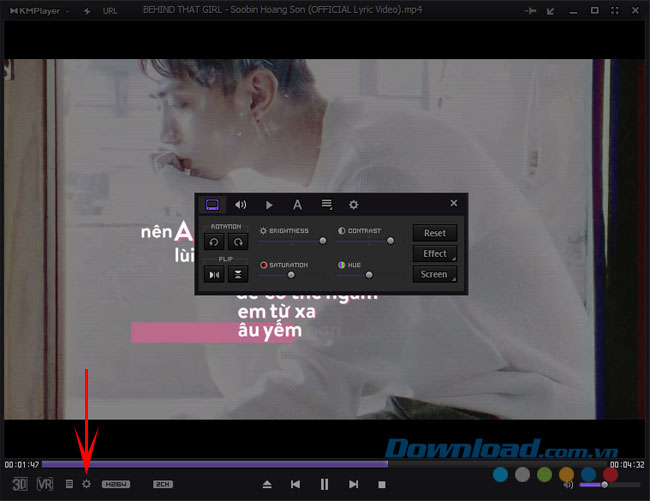Image resolution: width=650 pixels, height=501 pixels.
Task: Open the Video tab in control box
Action: click(212, 205)
